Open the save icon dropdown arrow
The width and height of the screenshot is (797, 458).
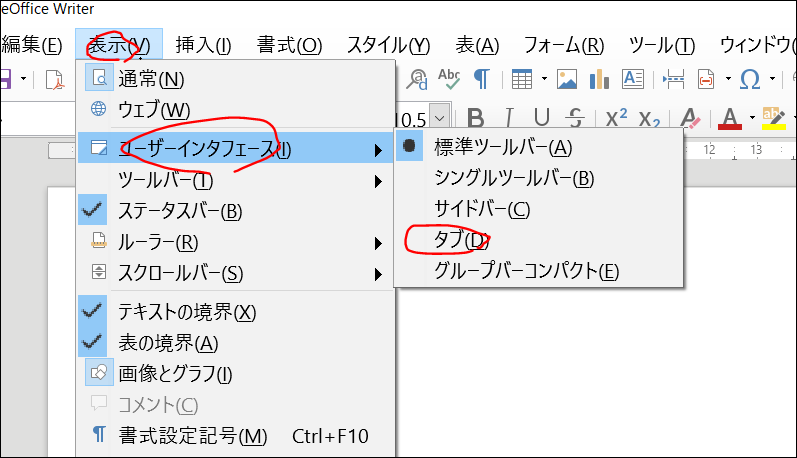(23, 79)
